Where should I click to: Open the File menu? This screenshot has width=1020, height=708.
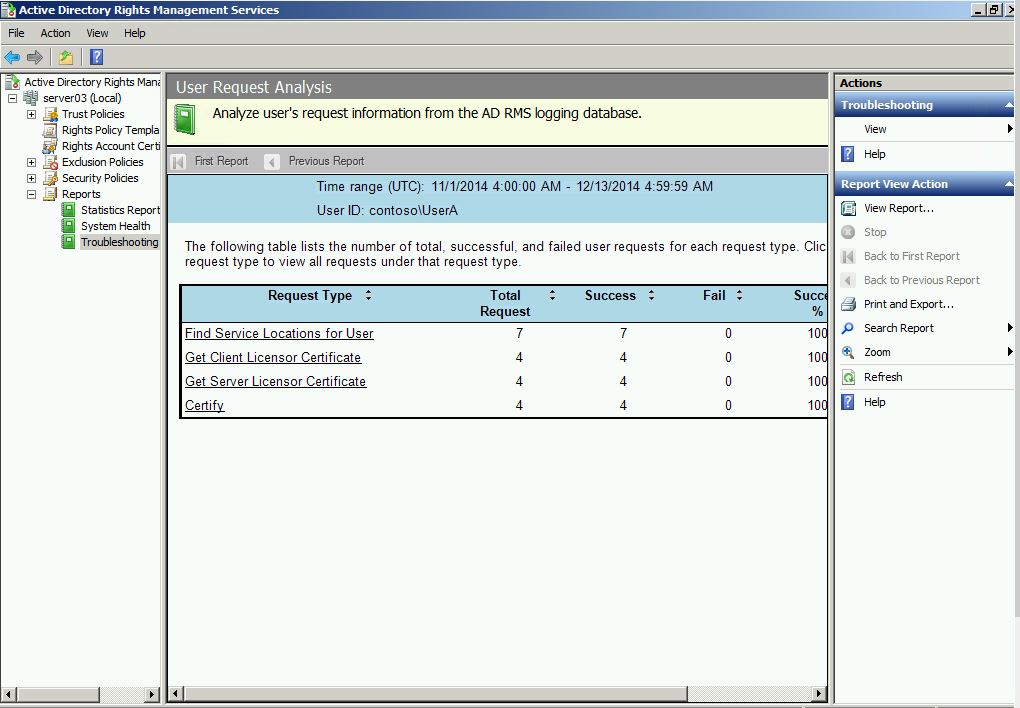coord(16,33)
